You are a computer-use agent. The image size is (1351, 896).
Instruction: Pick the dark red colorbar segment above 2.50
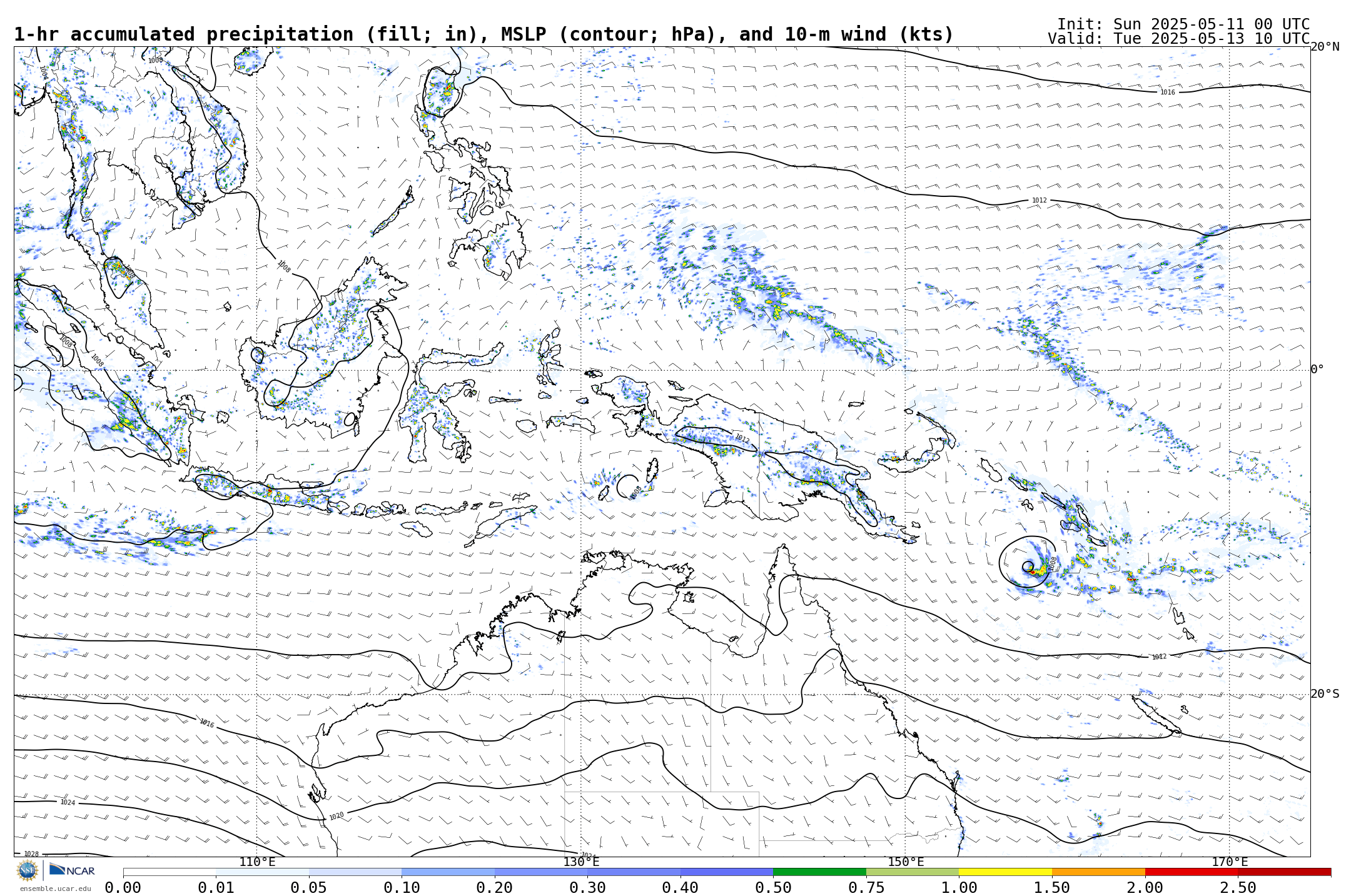(1285, 872)
